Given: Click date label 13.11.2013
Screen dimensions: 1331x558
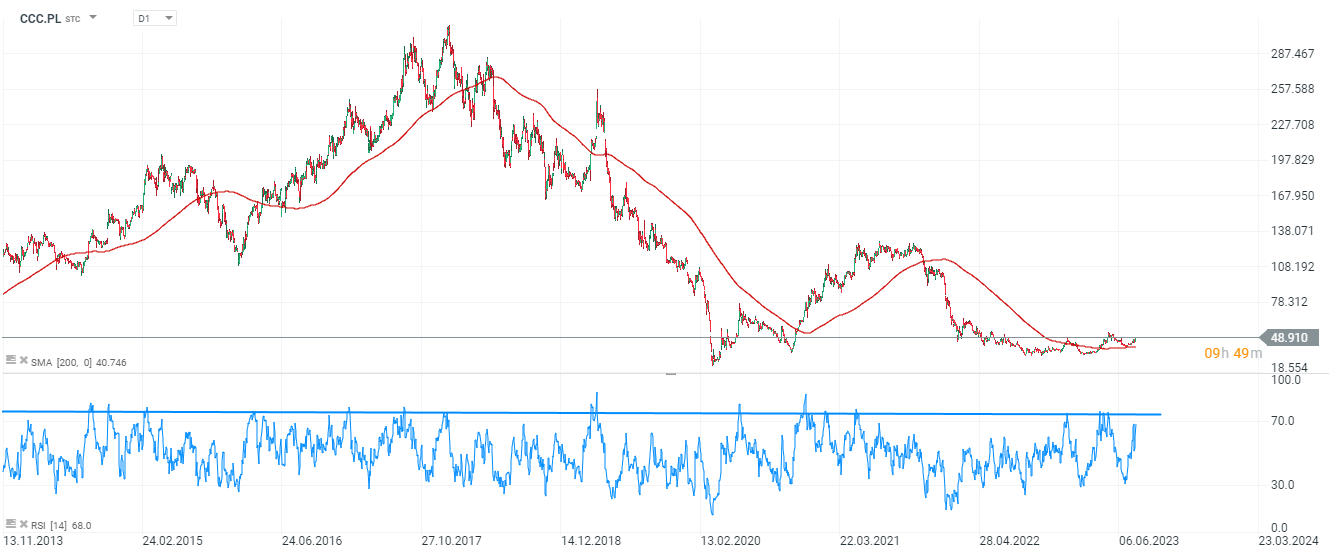Looking at the screenshot, I should [x=32, y=541].
